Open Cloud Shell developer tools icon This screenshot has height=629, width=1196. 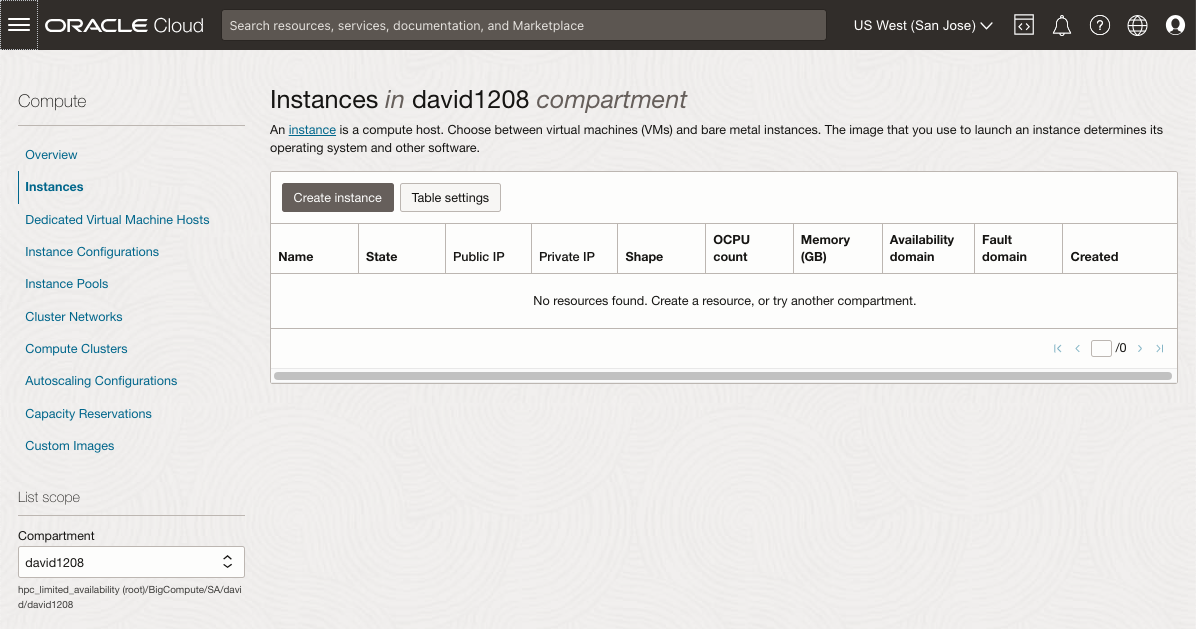(x=1023, y=26)
